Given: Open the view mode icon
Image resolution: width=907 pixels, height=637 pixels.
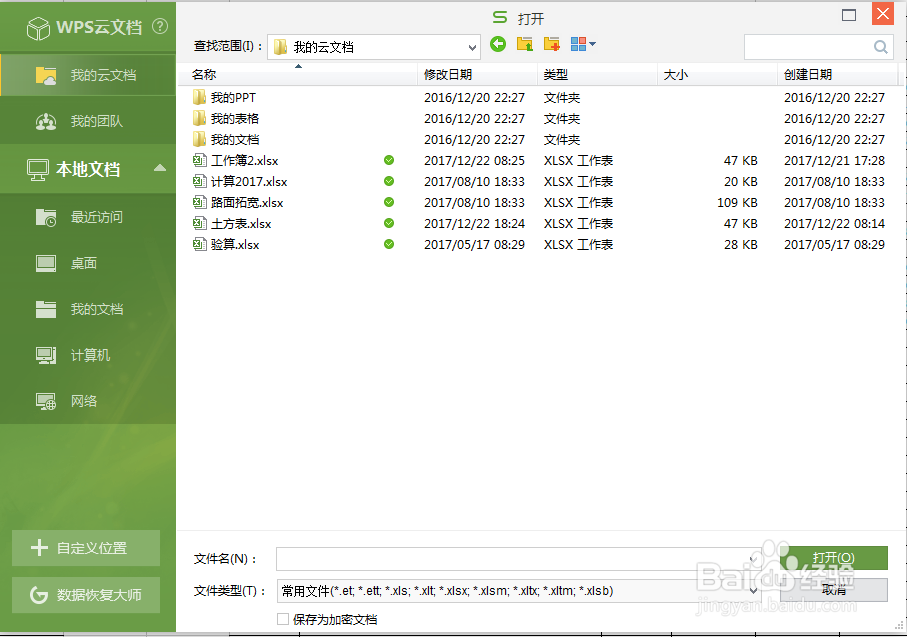Looking at the screenshot, I should click(580, 46).
